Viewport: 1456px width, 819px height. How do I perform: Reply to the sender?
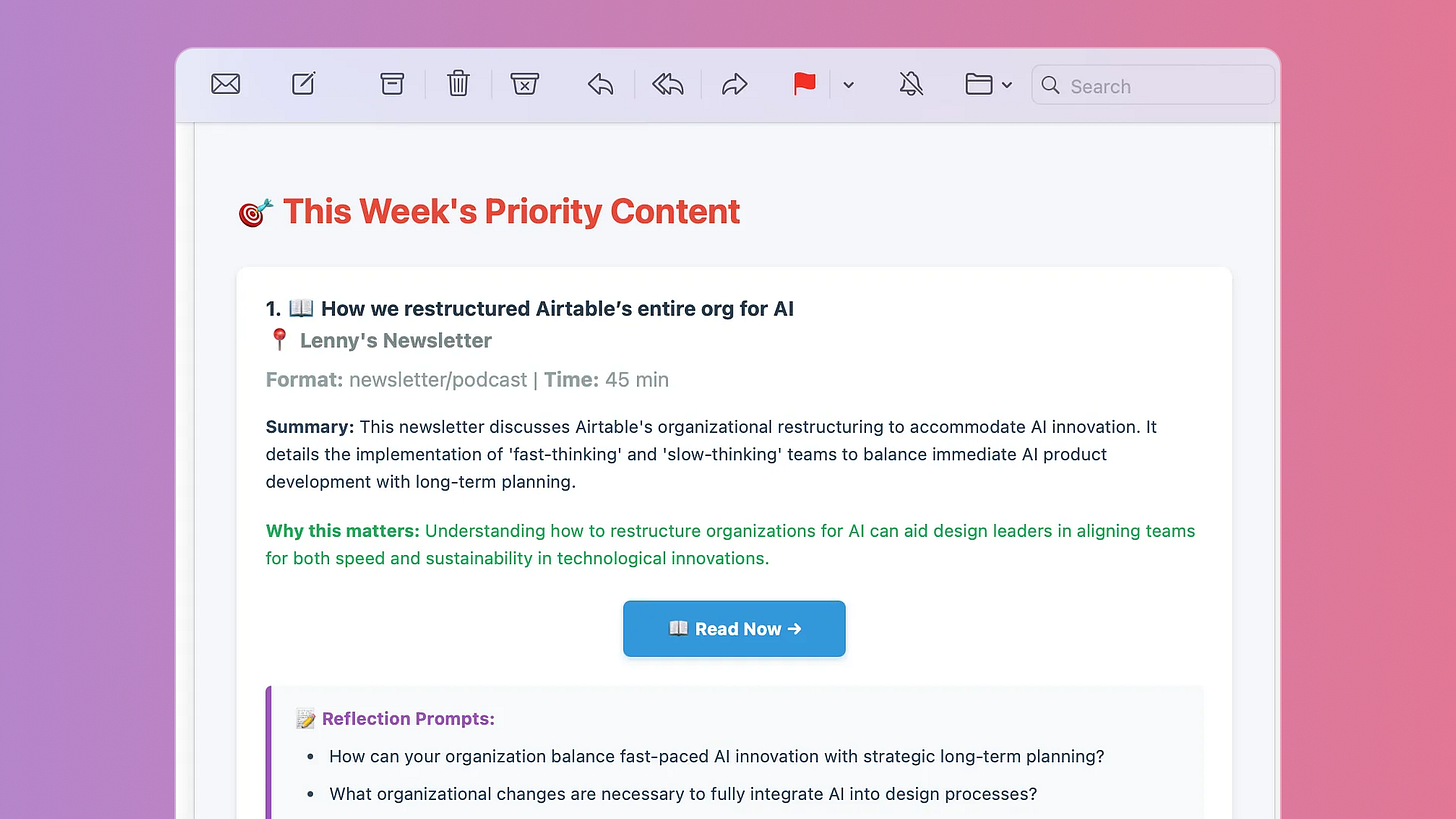(600, 85)
